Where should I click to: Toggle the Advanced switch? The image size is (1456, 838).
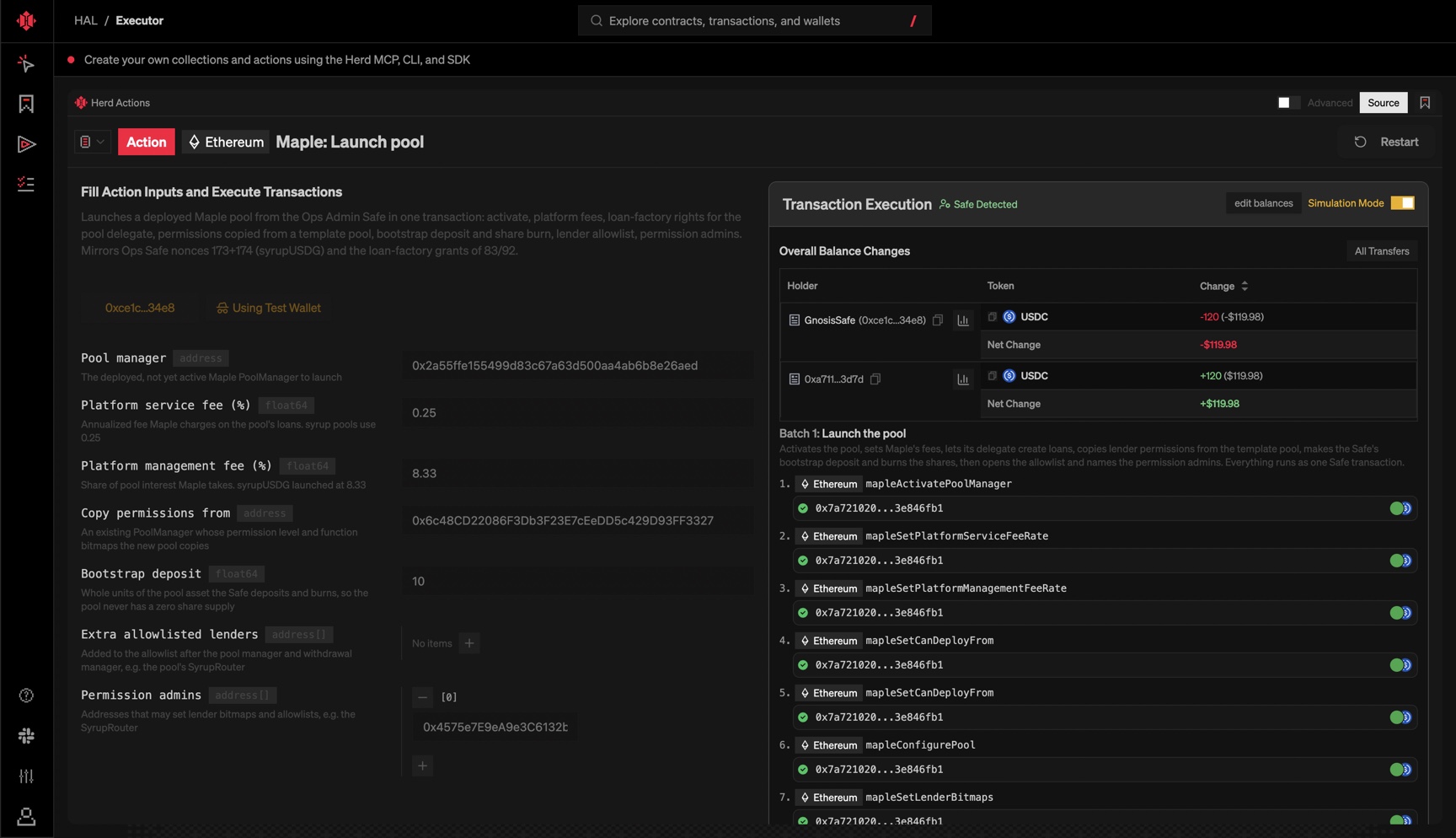pos(1288,103)
